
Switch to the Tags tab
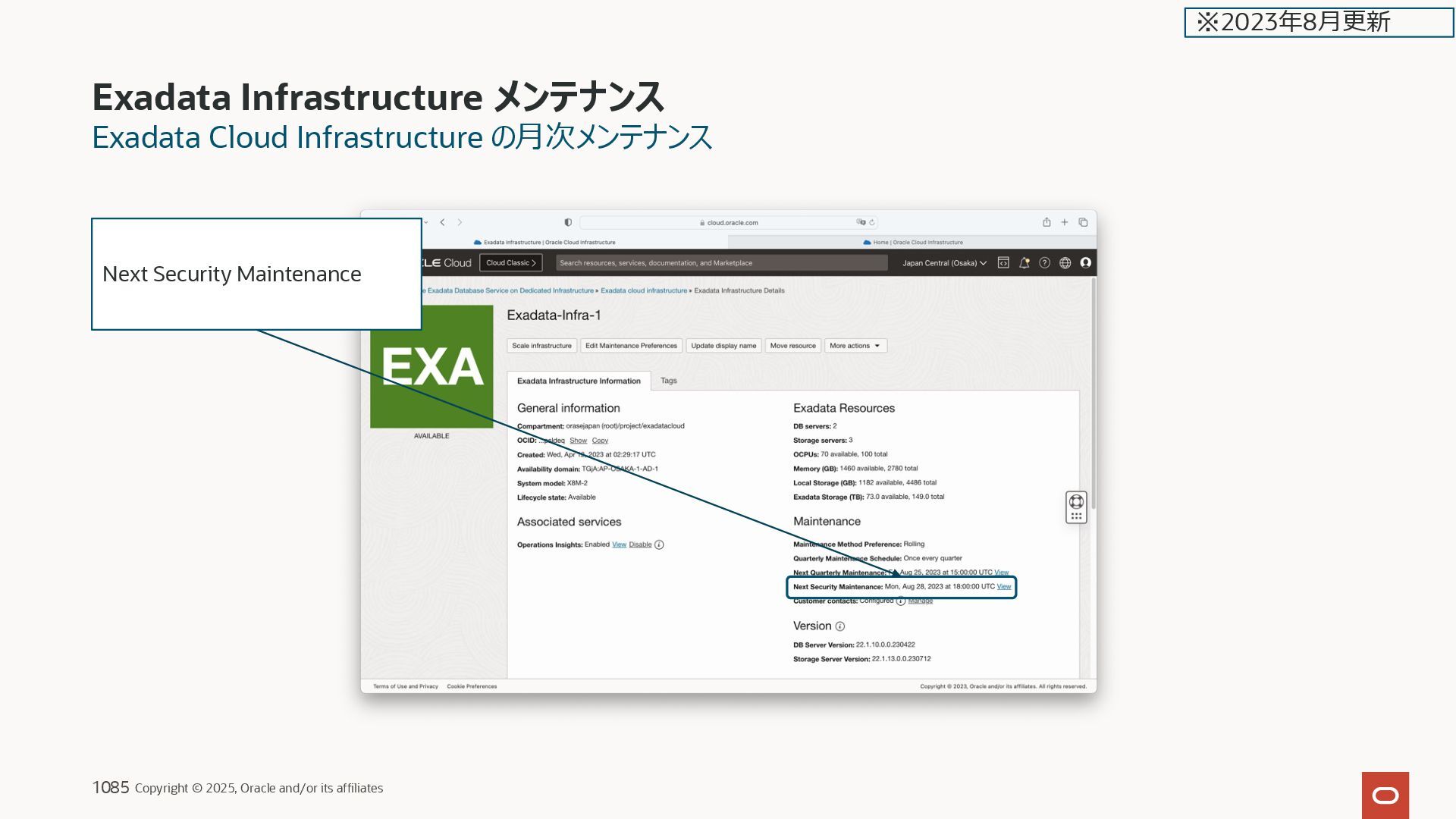(x=668, y=381)
